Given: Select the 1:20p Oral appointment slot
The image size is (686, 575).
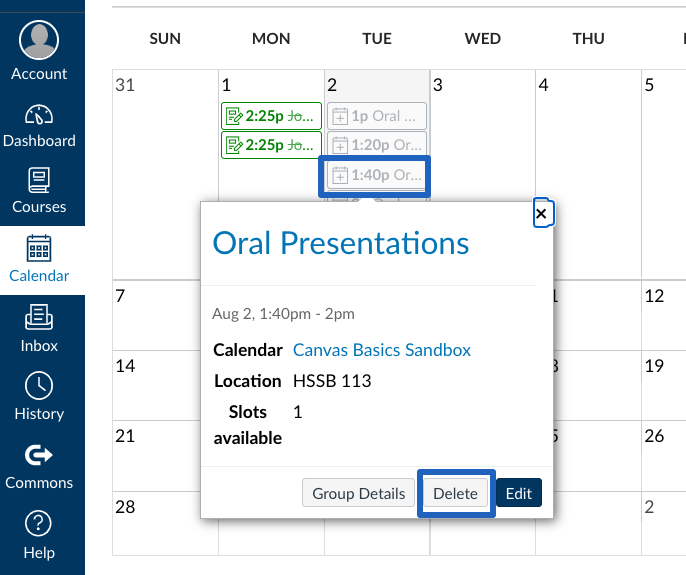Looking at the screenshot, I should (x=377, y=145).
